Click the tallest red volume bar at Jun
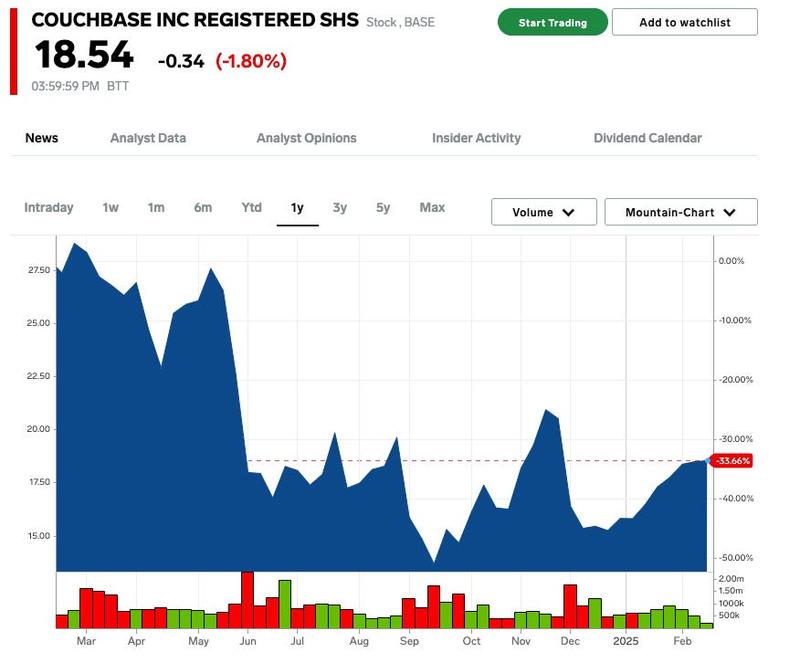800x662 pixels. 247,600
